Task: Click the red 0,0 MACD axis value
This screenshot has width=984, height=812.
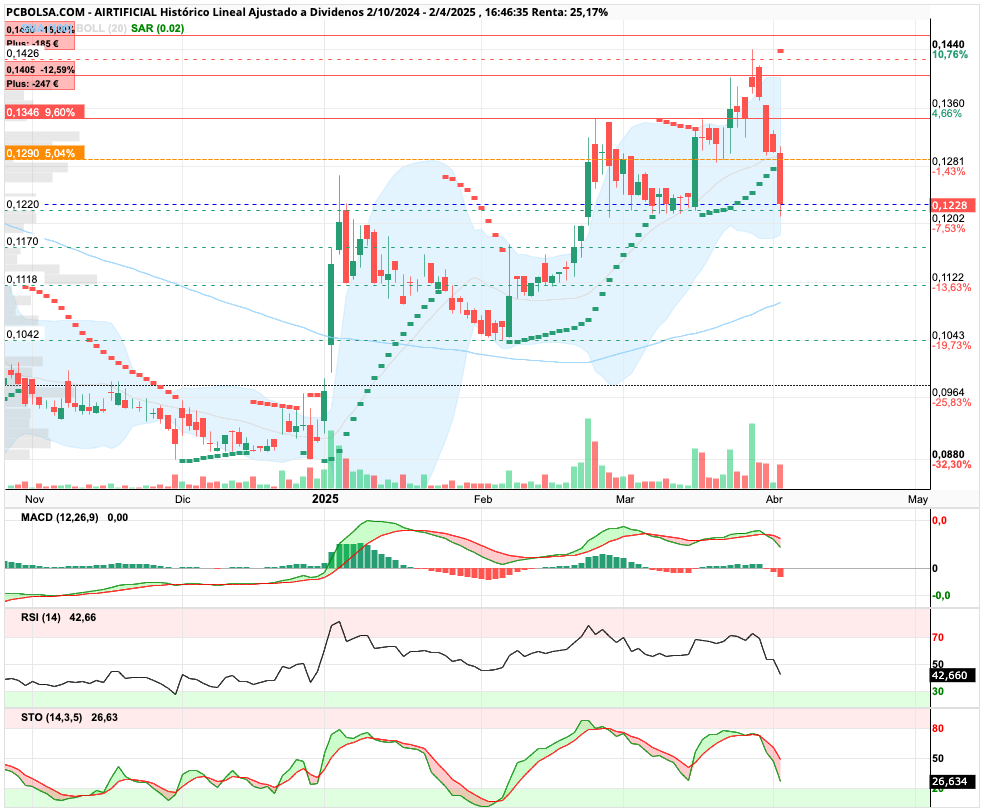Action: tap(939, 520)
